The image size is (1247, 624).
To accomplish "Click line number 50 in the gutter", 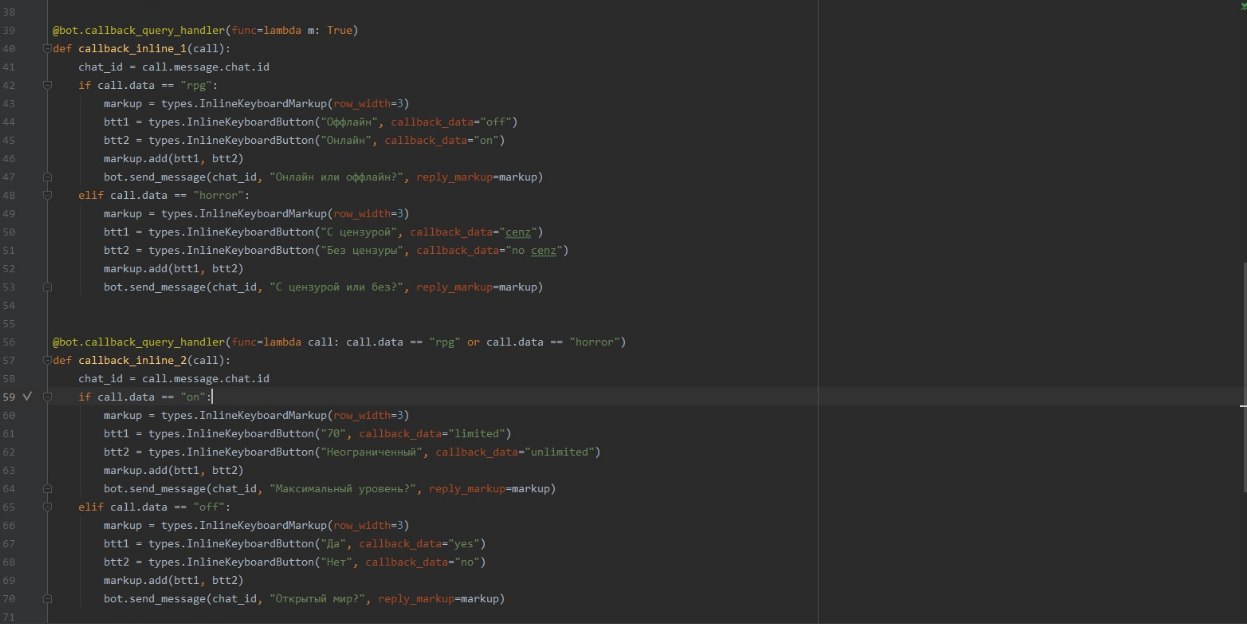I will (8, 232).
